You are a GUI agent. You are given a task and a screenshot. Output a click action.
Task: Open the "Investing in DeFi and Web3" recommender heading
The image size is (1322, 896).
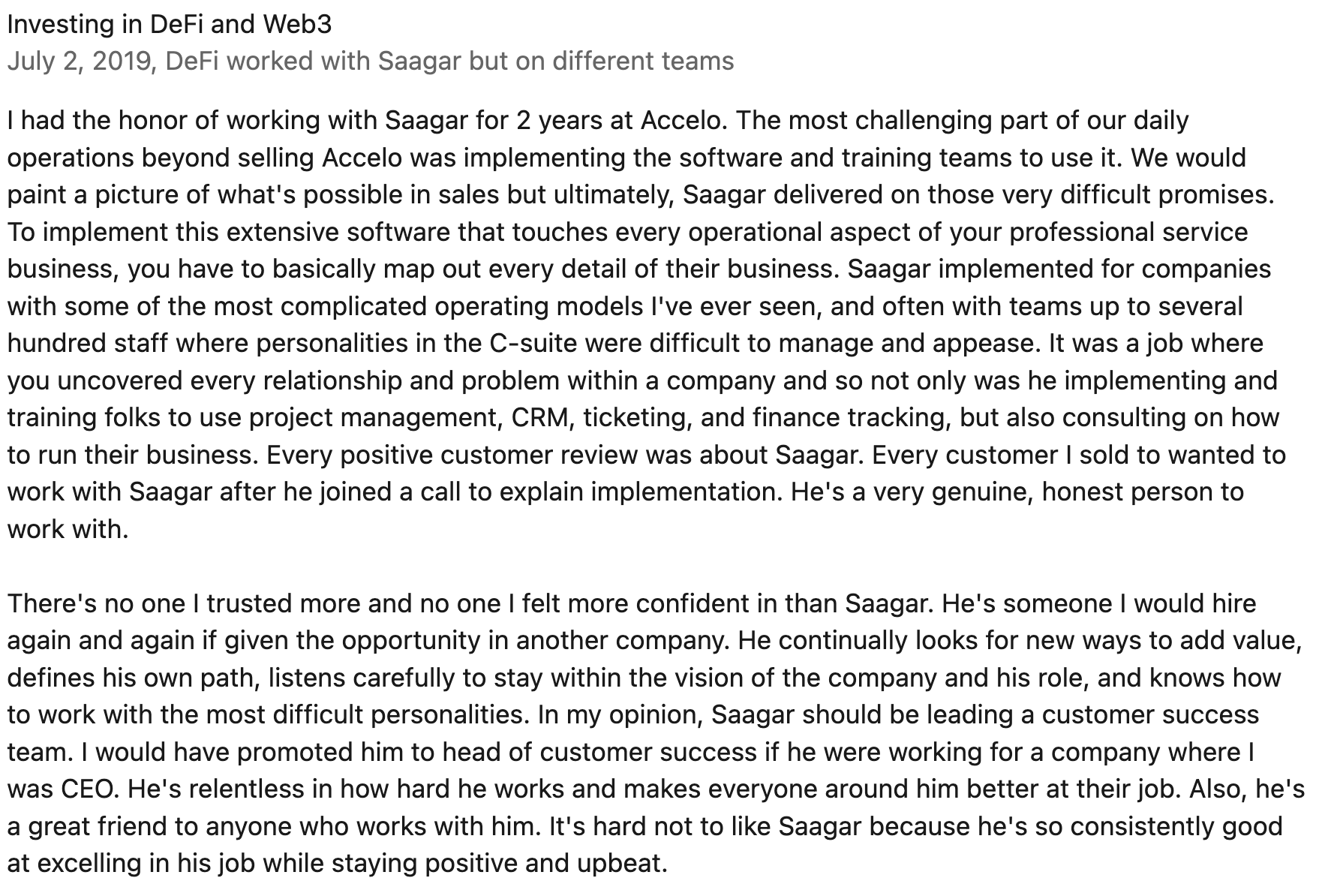click(x=169, y=25)
